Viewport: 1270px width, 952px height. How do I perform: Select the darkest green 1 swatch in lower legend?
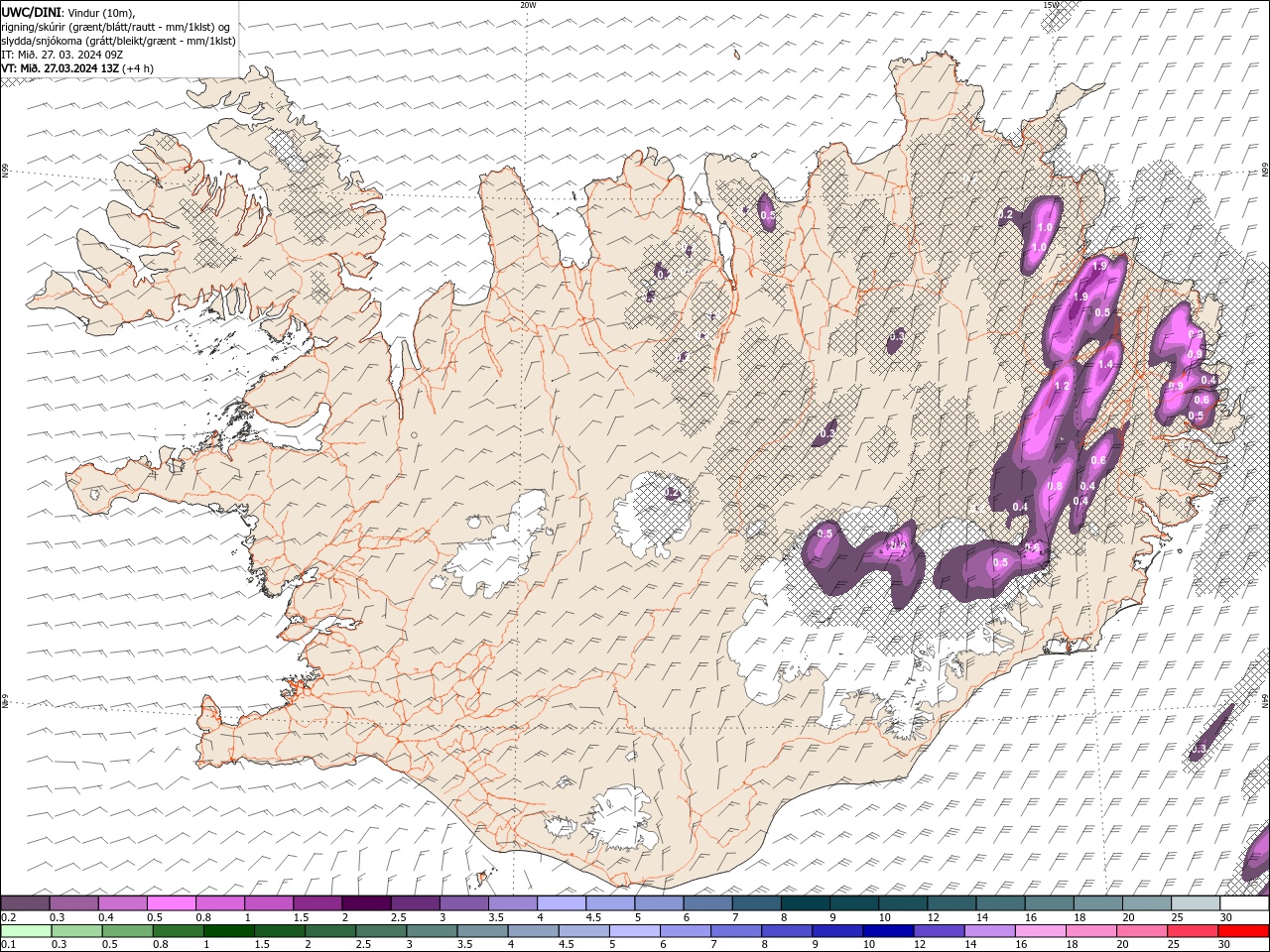click(x=229, y=931)
